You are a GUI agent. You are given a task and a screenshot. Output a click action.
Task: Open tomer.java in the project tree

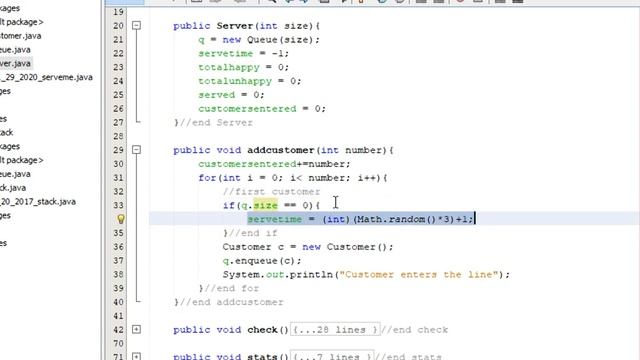click(20, 36)
